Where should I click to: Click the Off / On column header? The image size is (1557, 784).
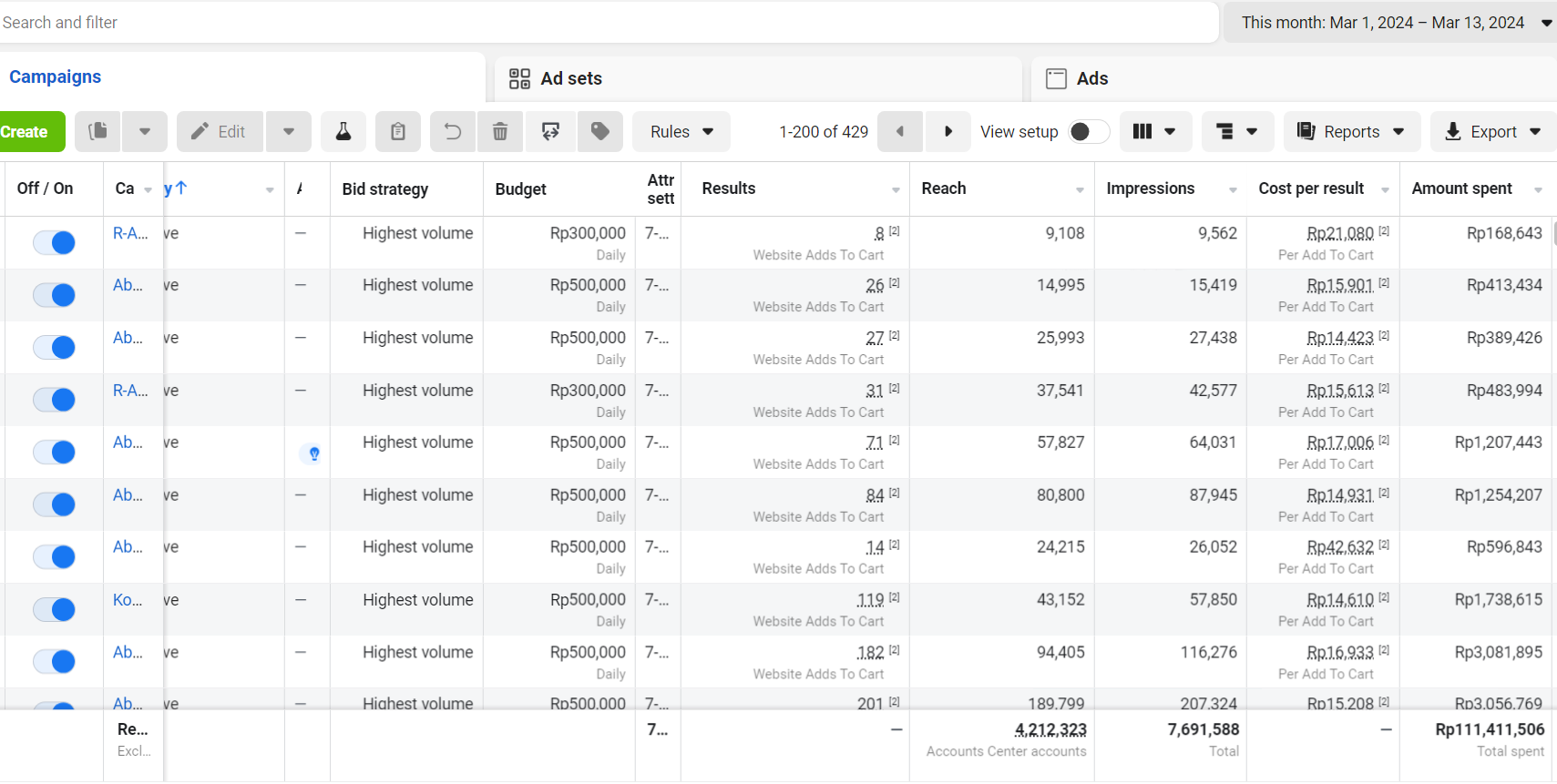point(45,188)
